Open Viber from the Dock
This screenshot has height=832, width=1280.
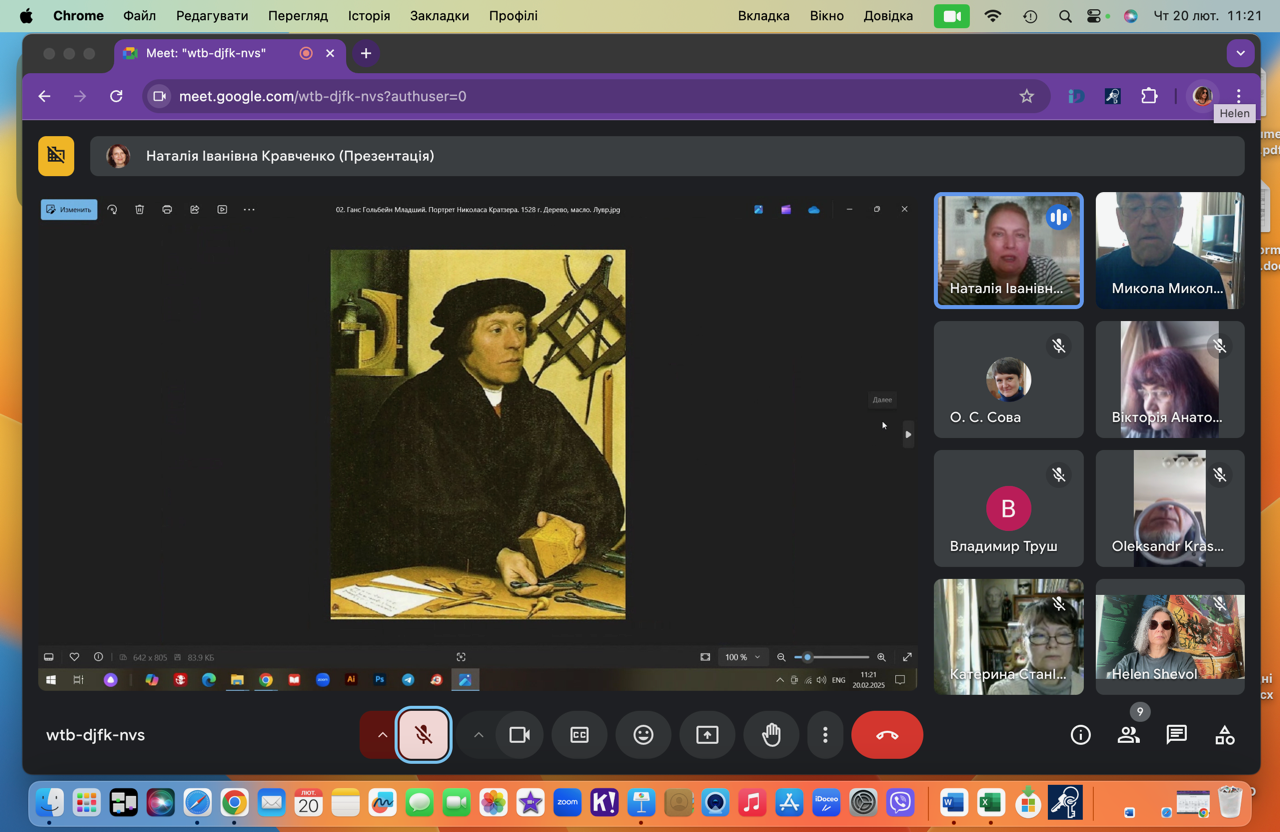(900, 802)
